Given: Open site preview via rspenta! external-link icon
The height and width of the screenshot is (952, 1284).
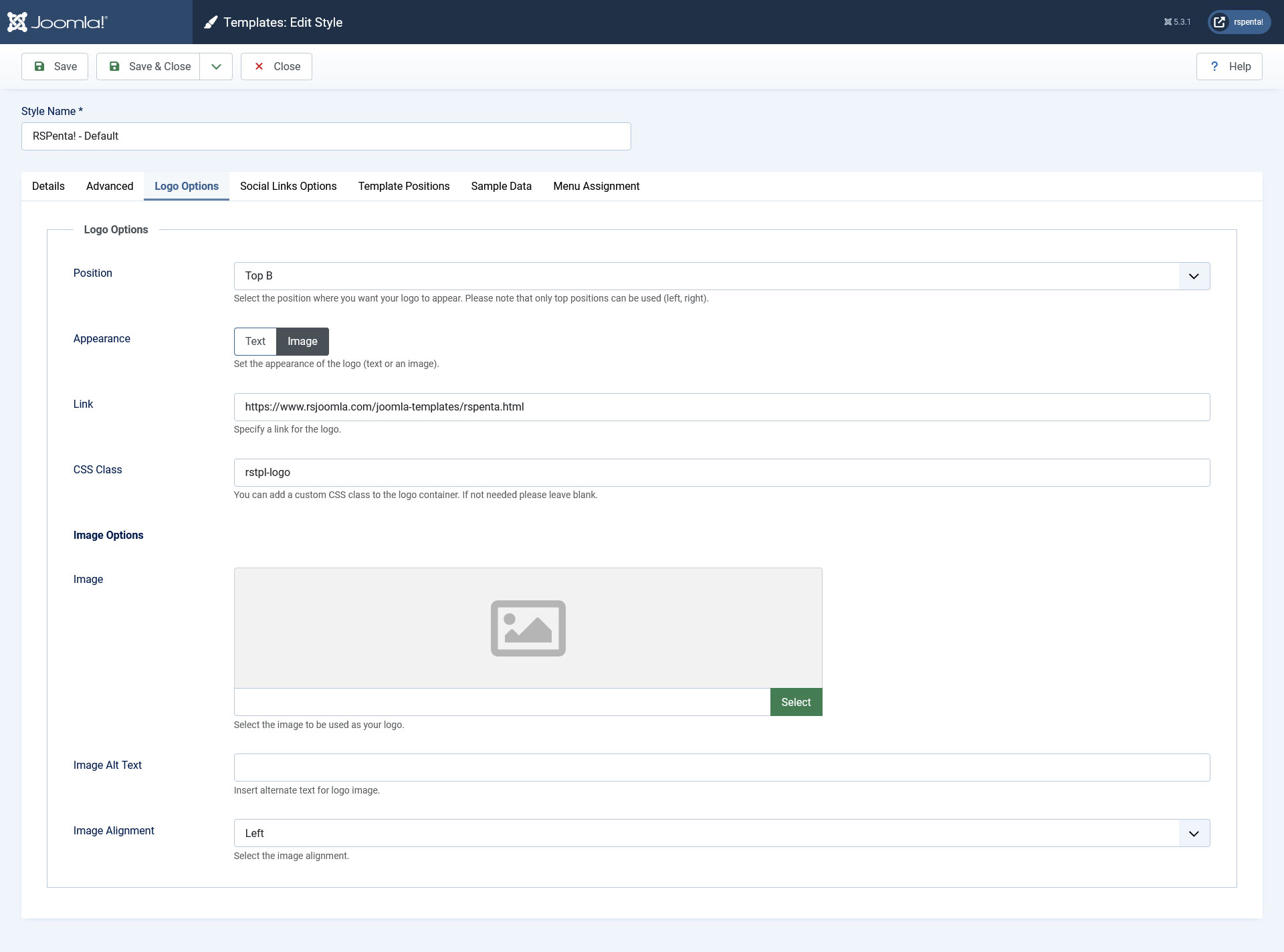Looking at the screenshot, I should [1220, 22].
